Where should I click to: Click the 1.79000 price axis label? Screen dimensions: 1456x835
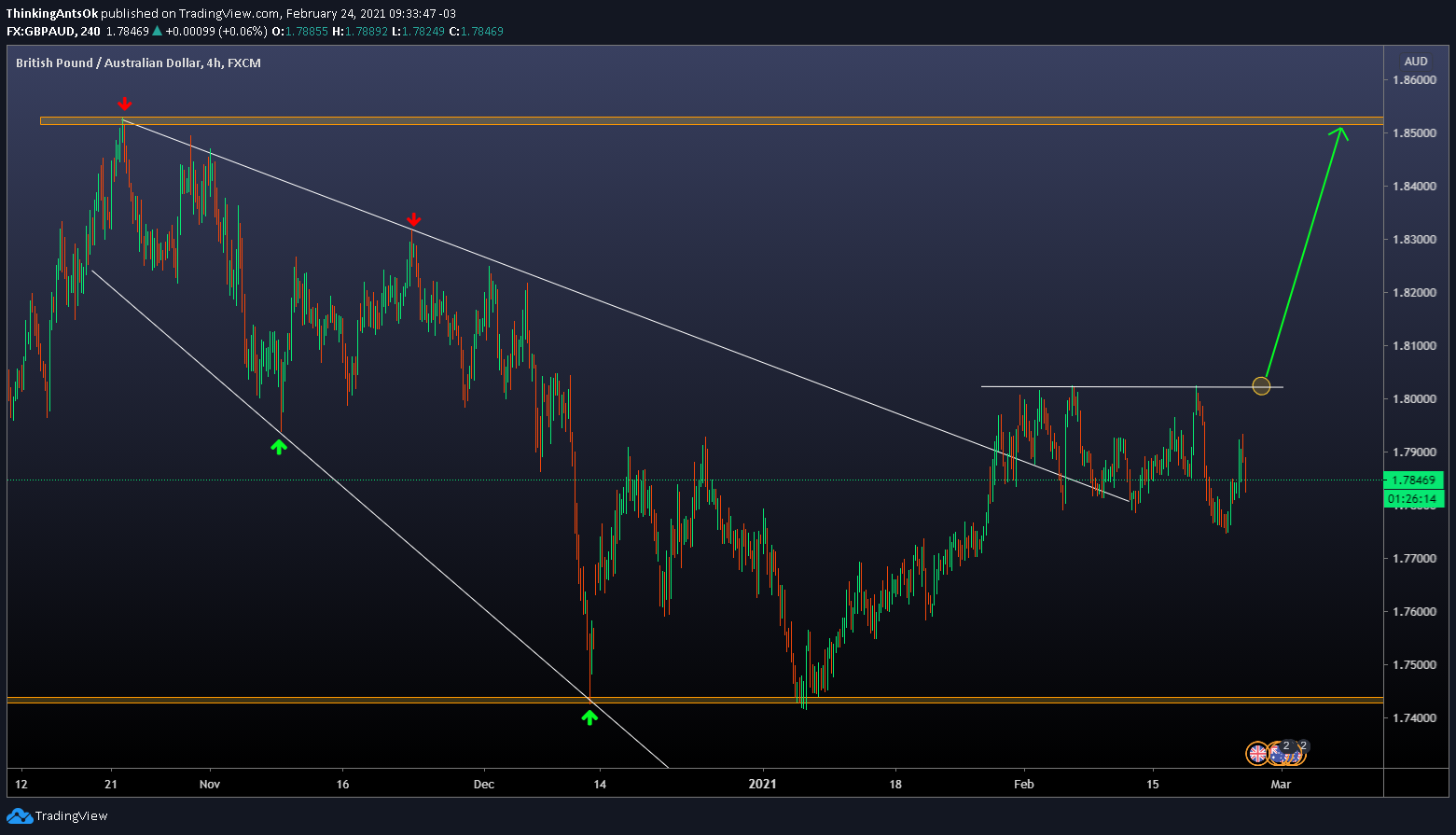[1414, 452]
